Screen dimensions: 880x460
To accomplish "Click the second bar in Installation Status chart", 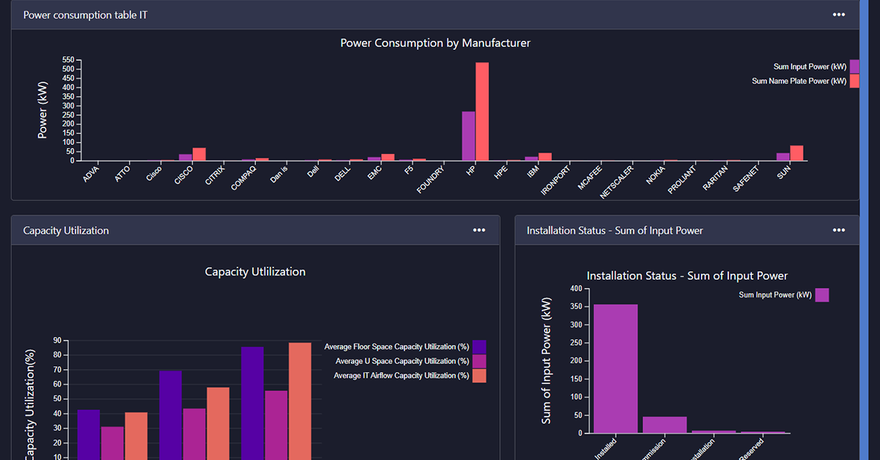I will click(664, 425).
